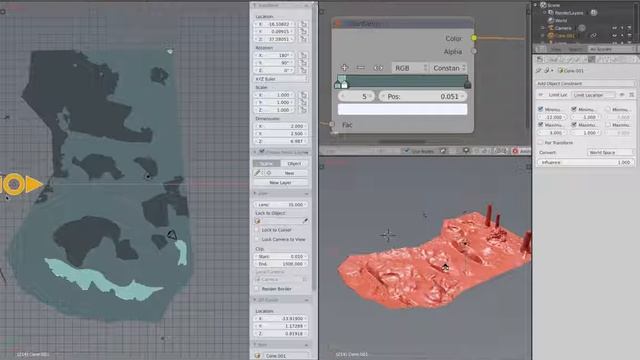Enable third Maximum checkbox in Limit Location
The image size is (640, 360).
point(608,124)
